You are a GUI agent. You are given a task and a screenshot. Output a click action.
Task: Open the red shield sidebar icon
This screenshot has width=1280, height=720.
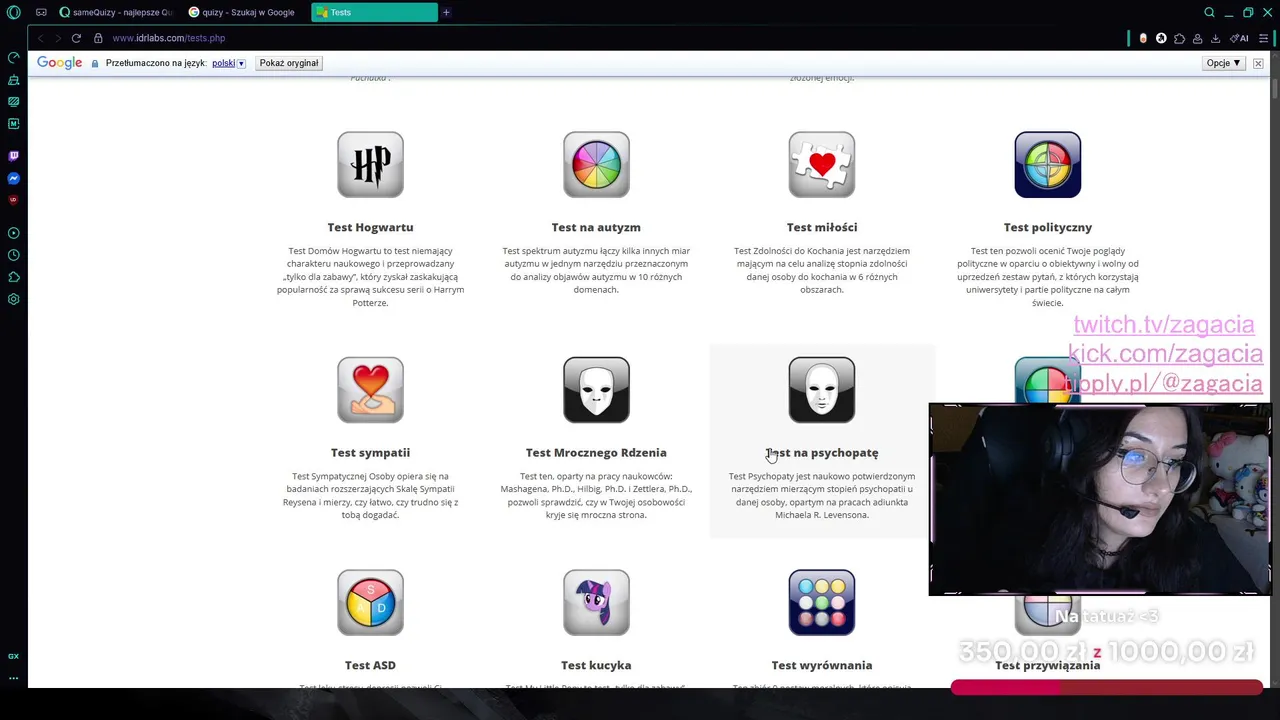pos(13,200)
